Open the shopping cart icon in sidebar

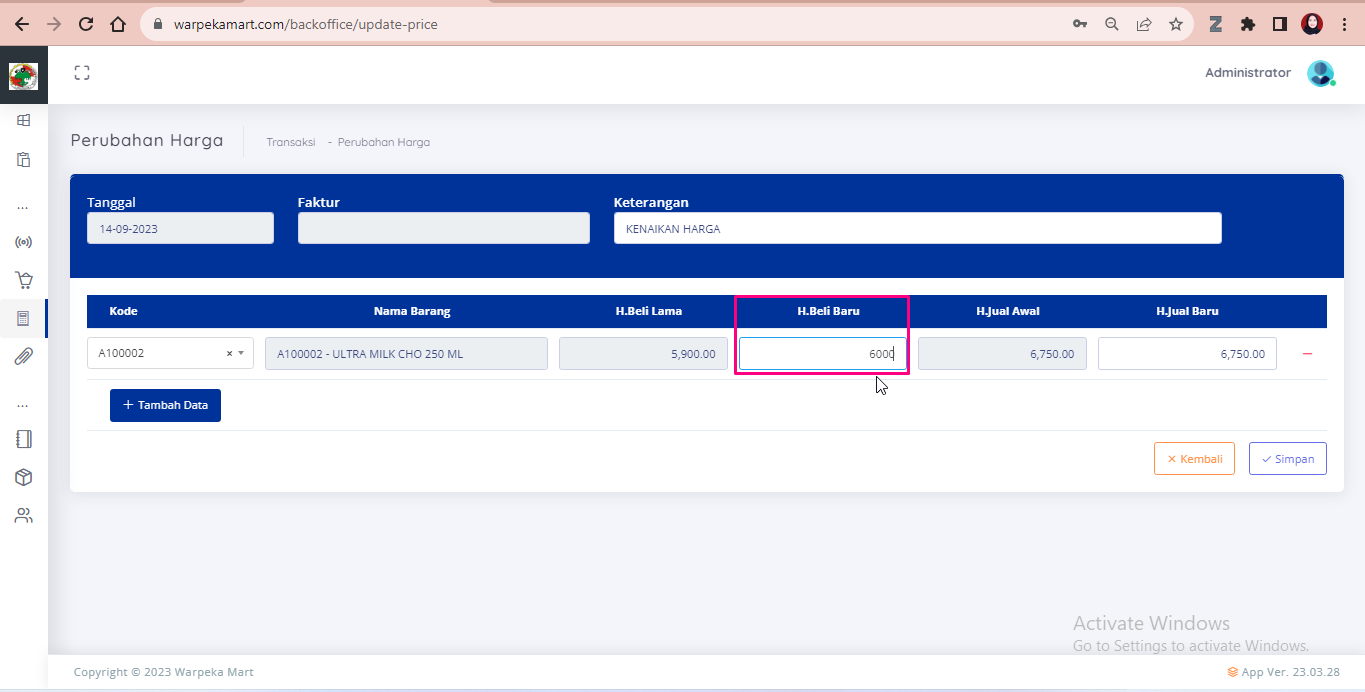click(23, 280)
